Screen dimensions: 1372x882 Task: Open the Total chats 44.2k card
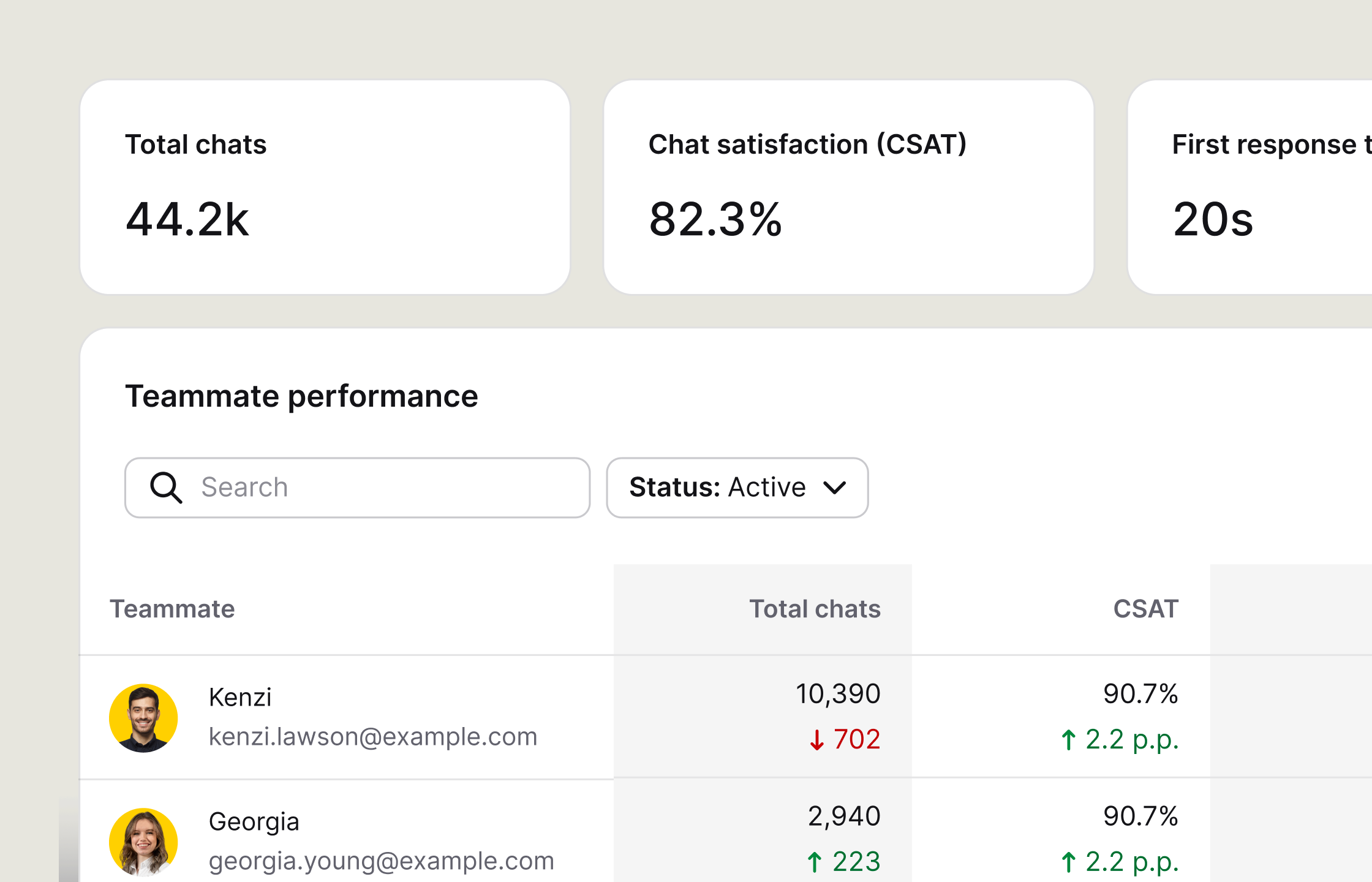[x=325, y=187]
